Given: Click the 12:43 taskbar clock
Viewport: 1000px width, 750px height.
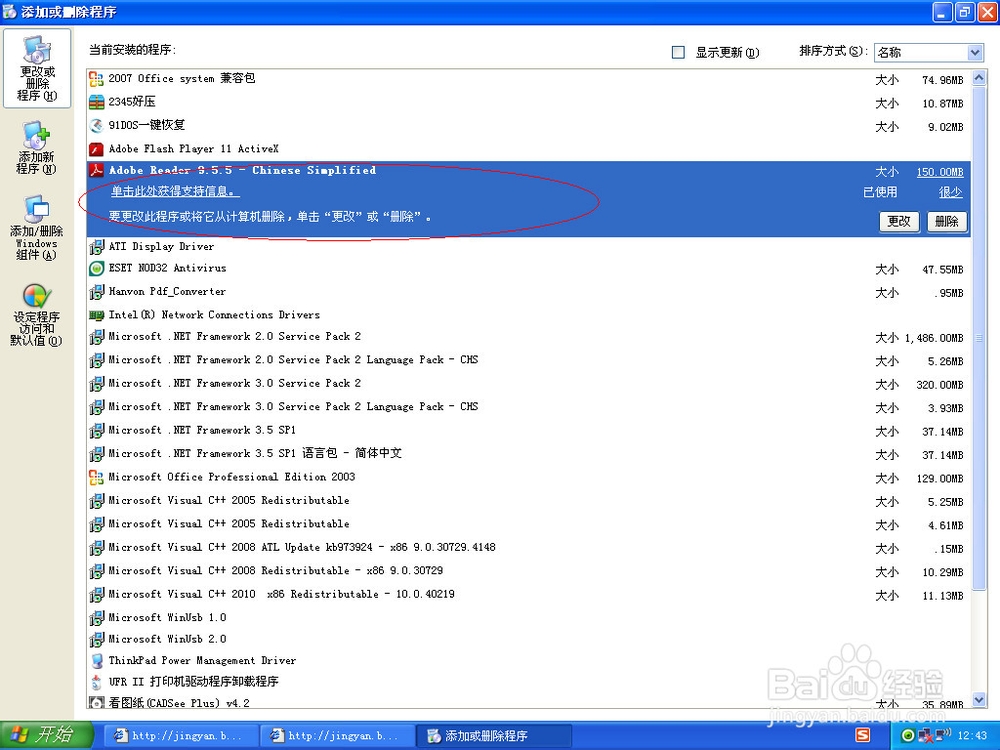Looking at the screenshot, I should [972, 735].
